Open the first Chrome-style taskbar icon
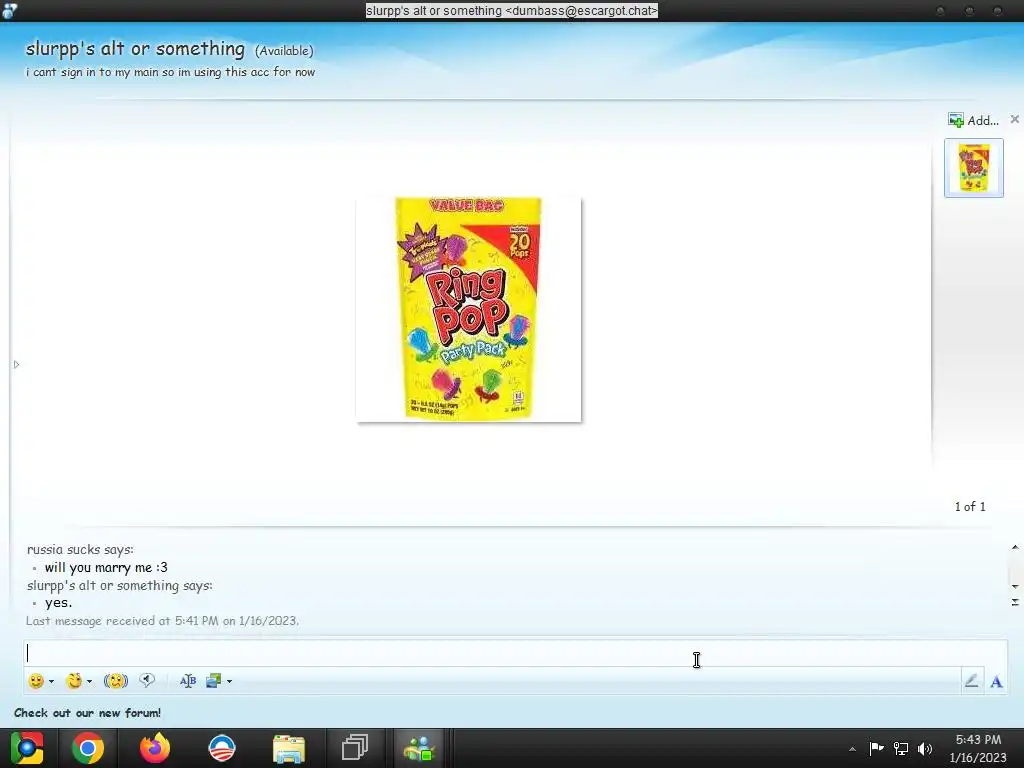This screenshot has width=1024, height=768. coord(26,748)
